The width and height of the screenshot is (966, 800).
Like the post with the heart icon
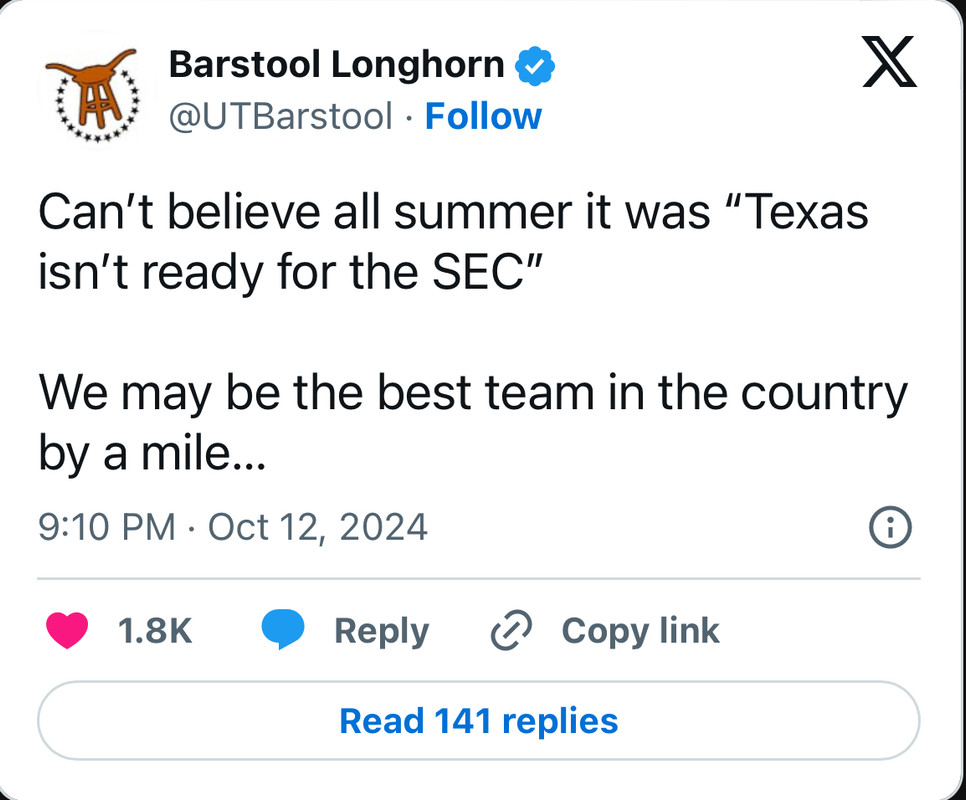pyautogui.click(x=68, y=631)
